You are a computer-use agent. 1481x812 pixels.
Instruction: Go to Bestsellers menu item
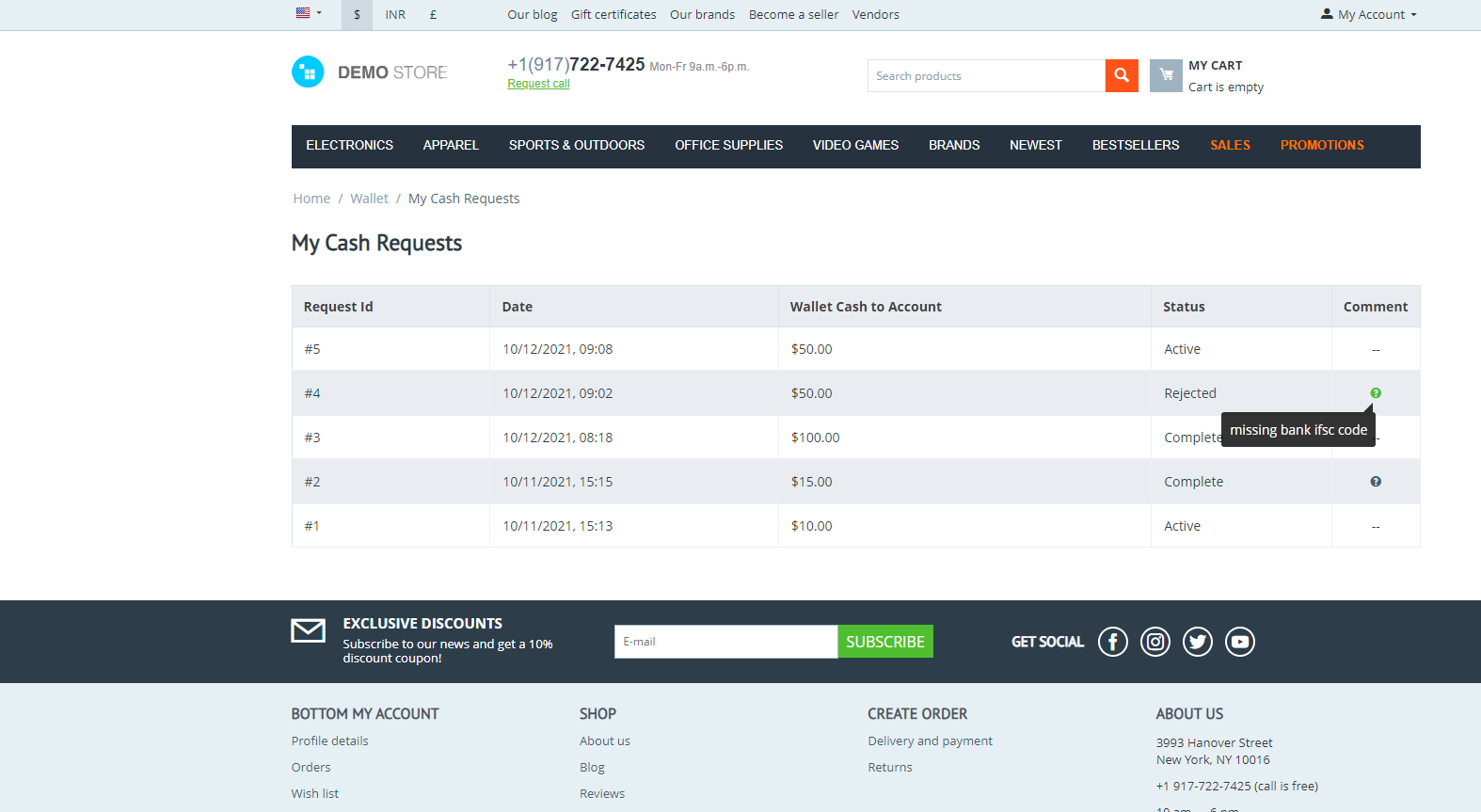[1136, 146]
